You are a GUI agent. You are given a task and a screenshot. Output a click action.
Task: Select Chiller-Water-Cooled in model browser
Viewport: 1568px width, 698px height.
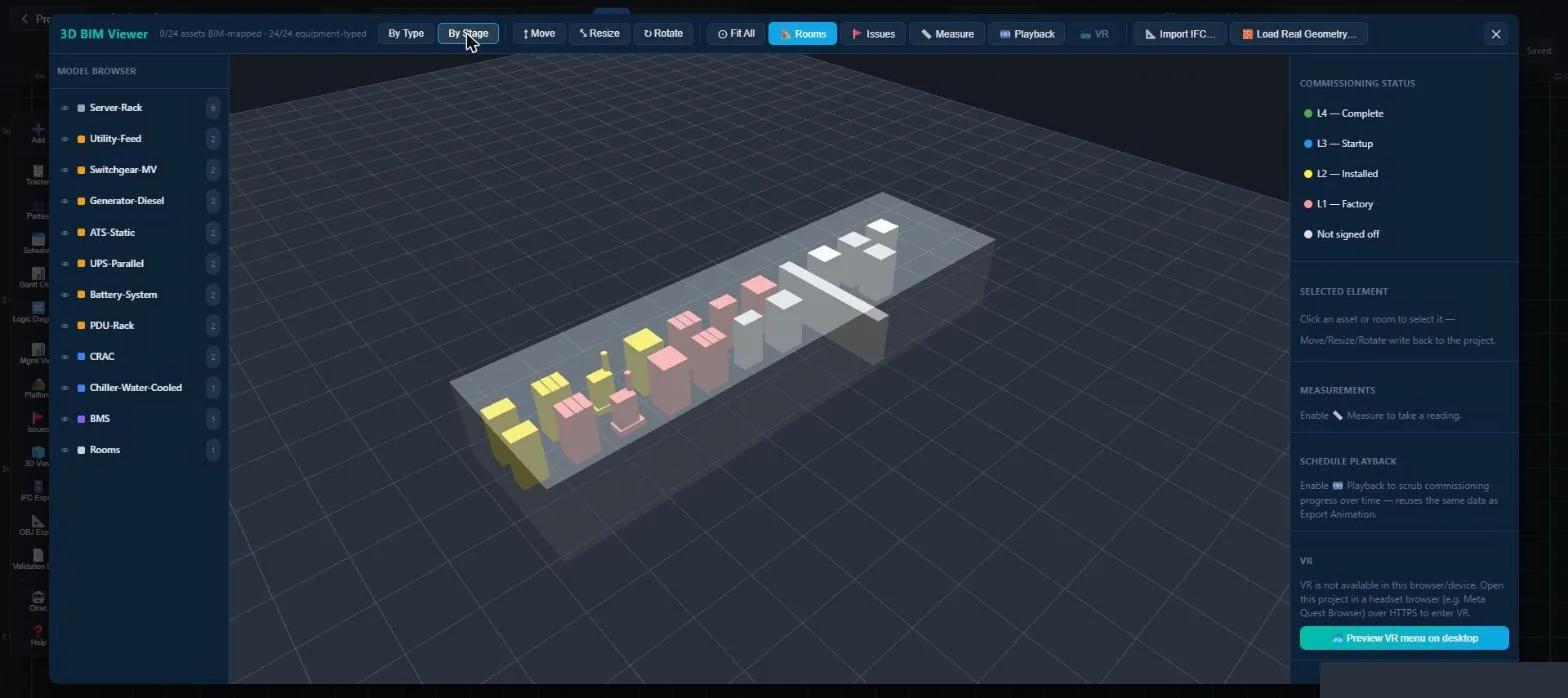point(136,388)
